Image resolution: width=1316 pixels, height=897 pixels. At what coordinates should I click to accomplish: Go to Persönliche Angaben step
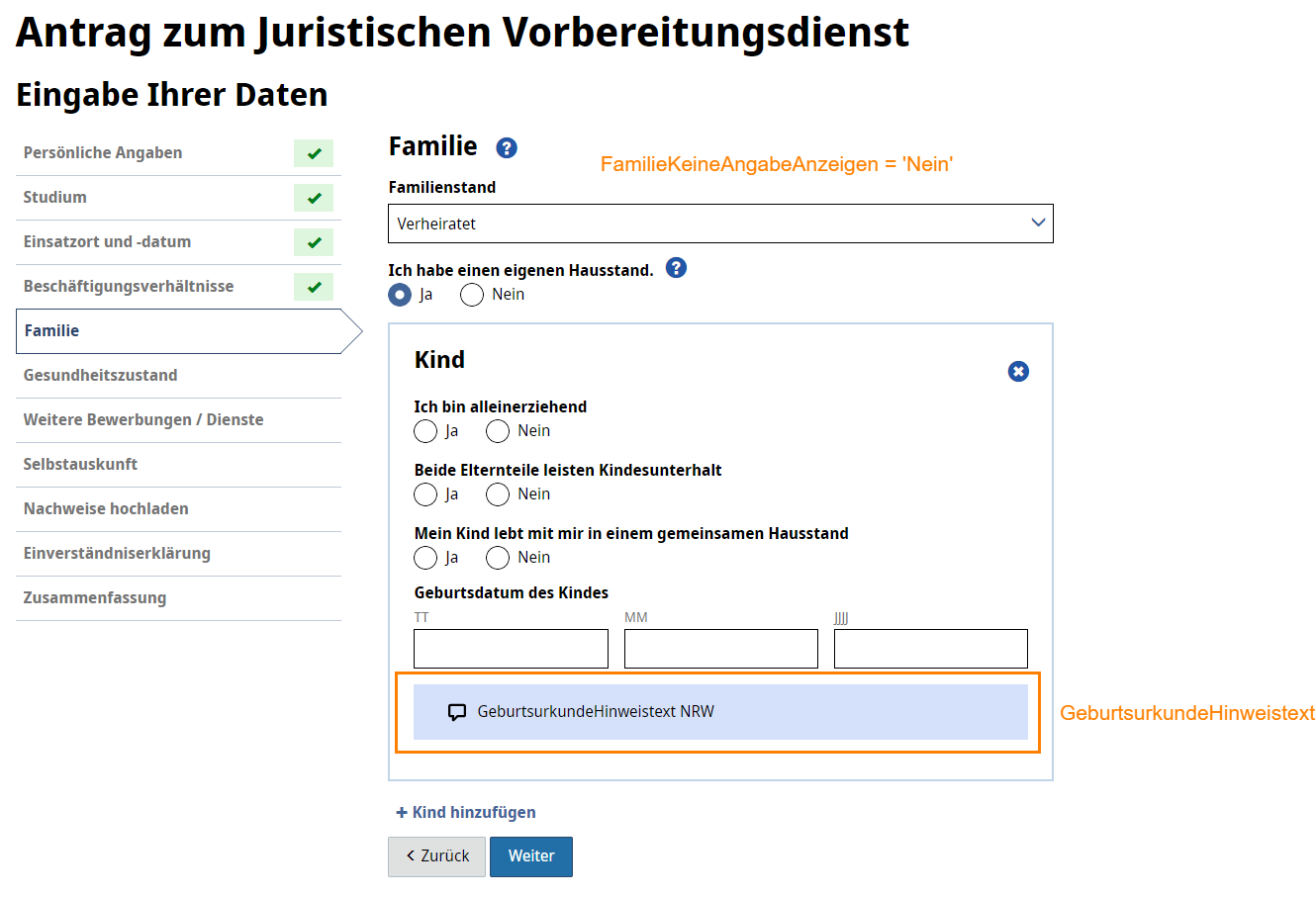(x=178, y=153)
